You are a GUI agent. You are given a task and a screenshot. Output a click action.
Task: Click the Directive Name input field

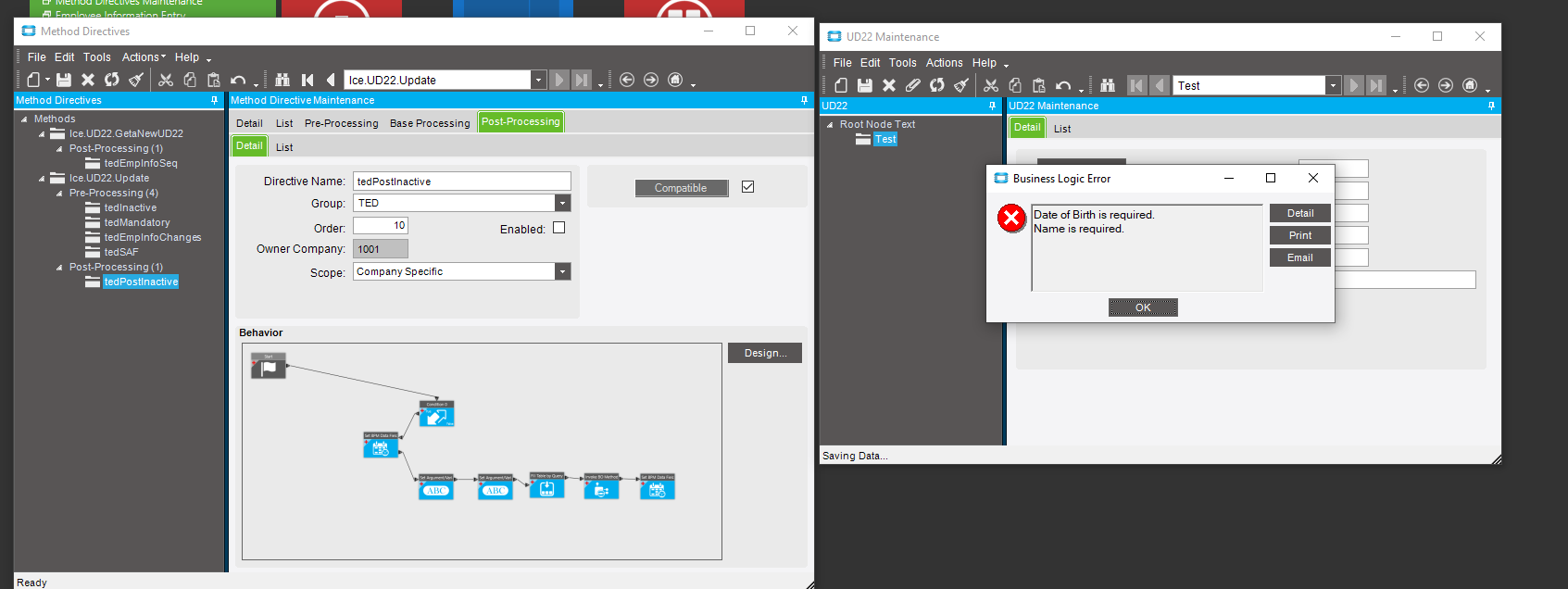tap(462, 182)
